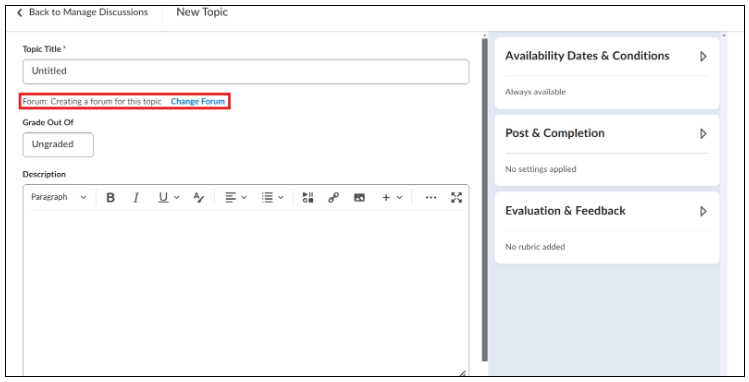
Task: Expand the Post & Completion panel
Action: pyautogui.click(x=703, y=134)
